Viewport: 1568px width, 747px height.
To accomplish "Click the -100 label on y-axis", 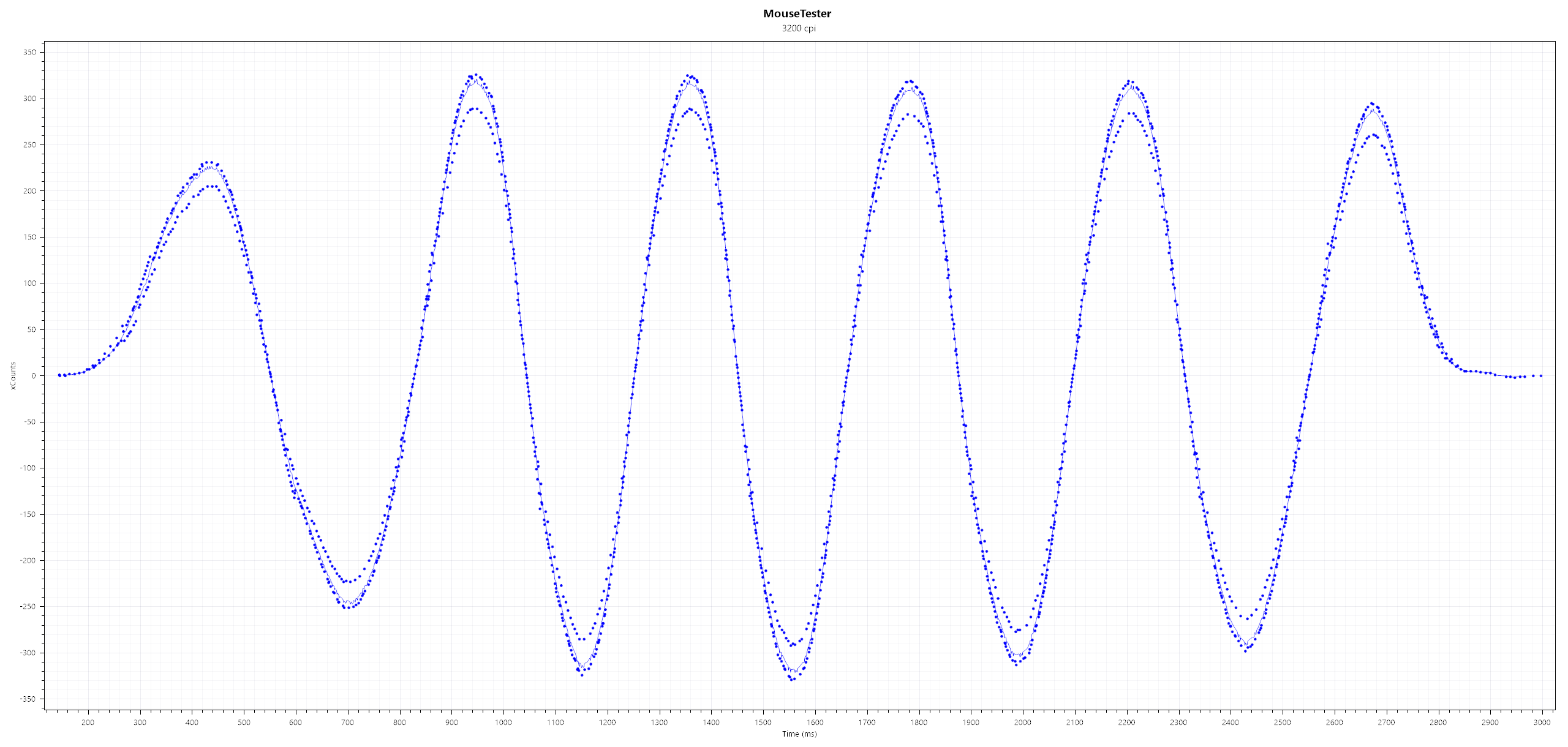I will pyautogui.click(x=28, y=468).
